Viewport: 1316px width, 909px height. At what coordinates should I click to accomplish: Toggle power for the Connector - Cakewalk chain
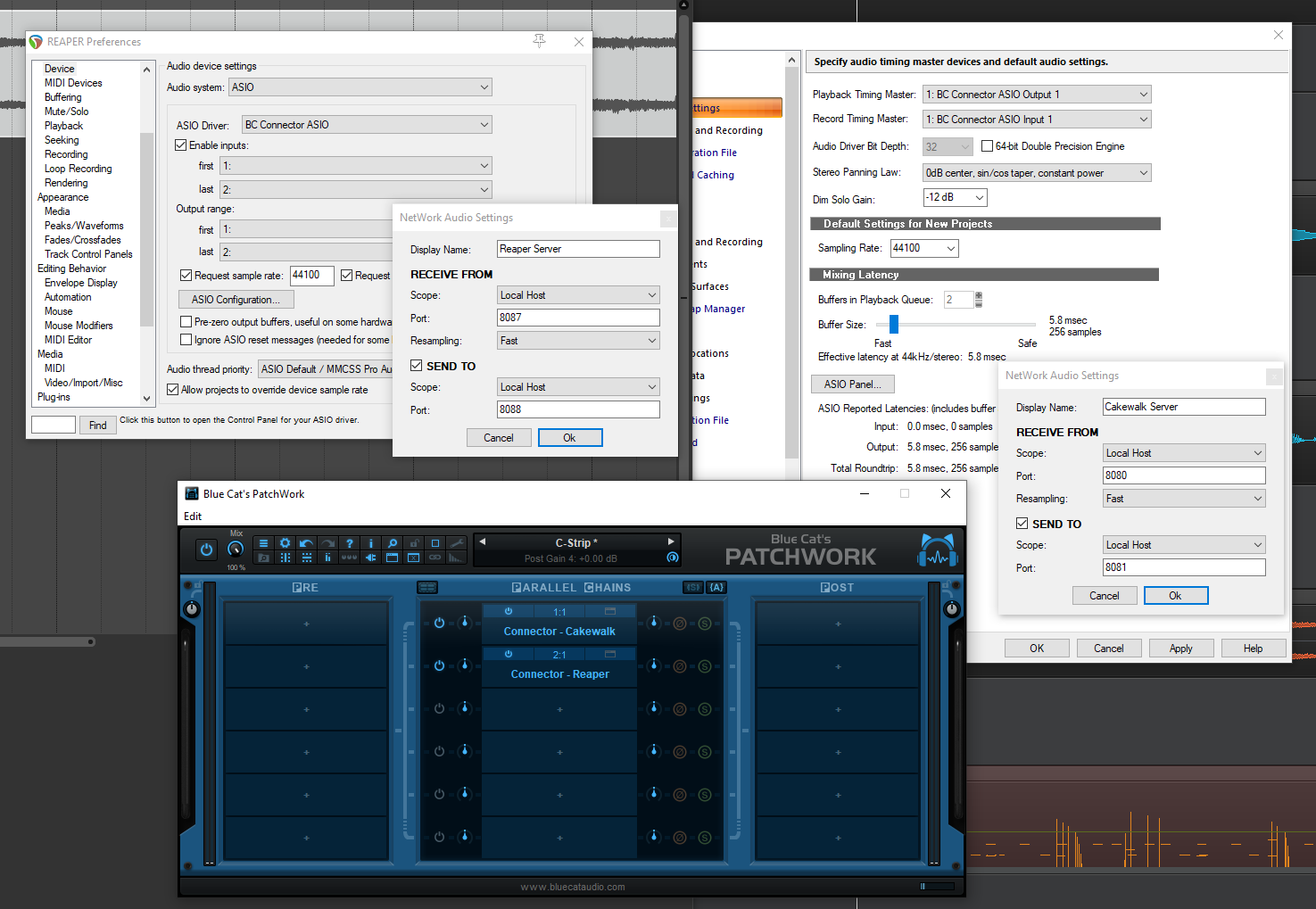pyautogui.click(x=439, y=623)
